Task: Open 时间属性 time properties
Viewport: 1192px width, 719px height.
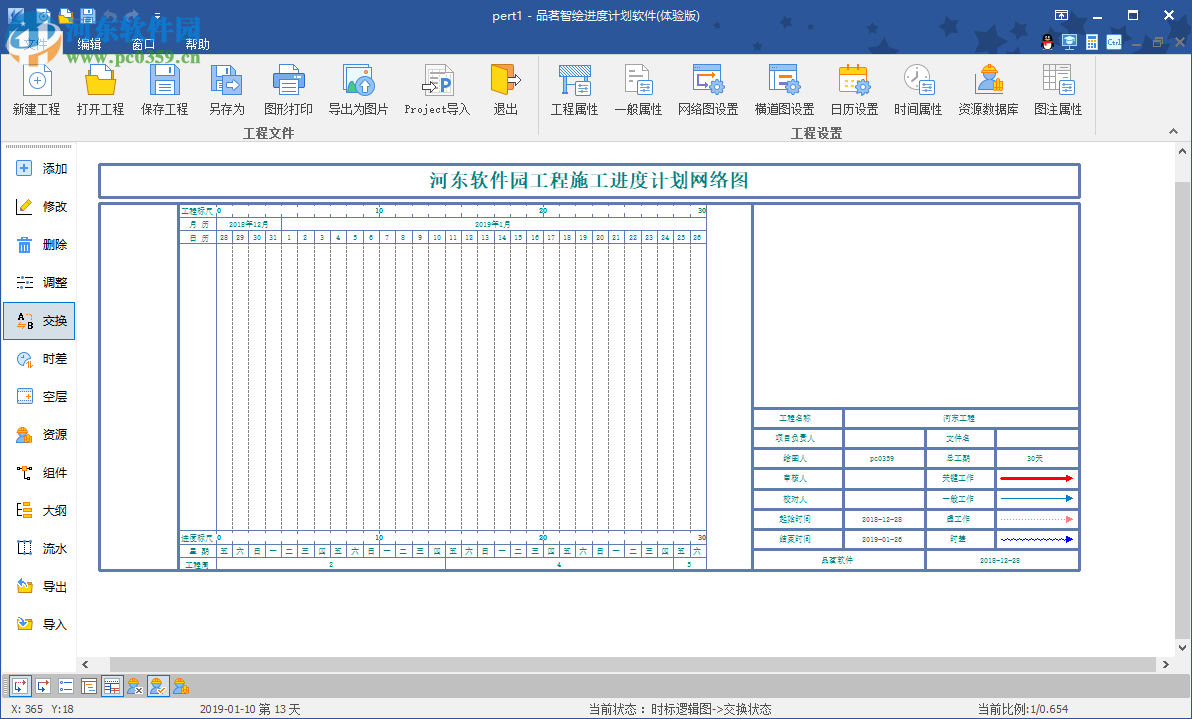Action: (x=918, y=90)
